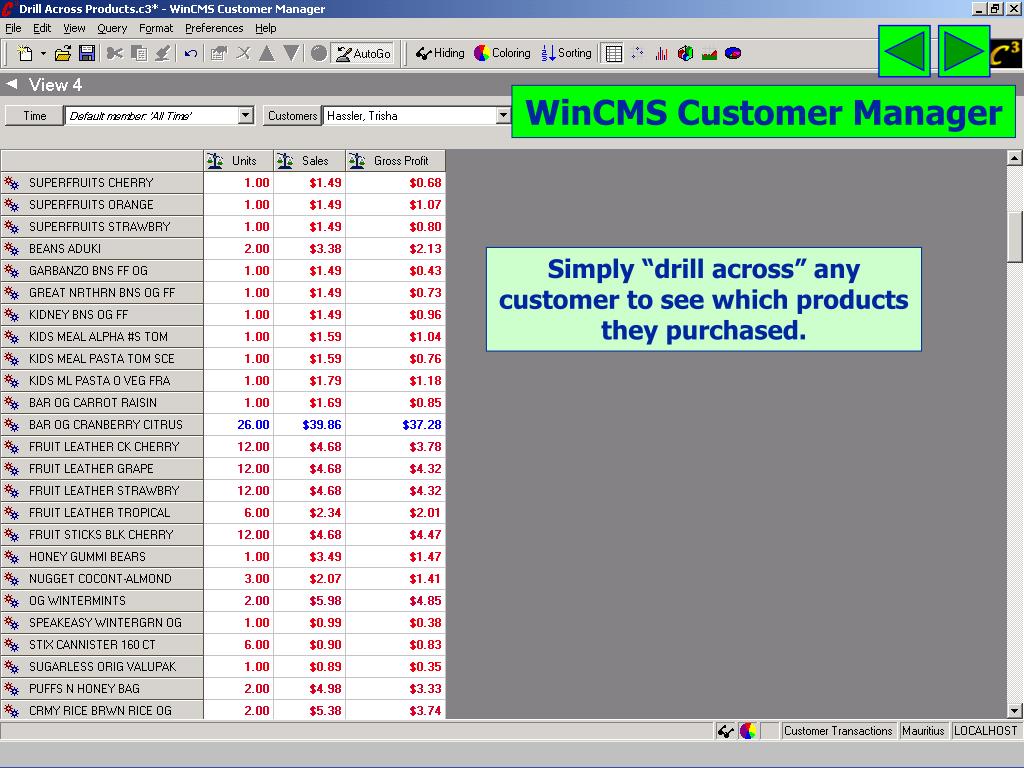
Task: Click the Time dimension button
Action: (34, 116)
